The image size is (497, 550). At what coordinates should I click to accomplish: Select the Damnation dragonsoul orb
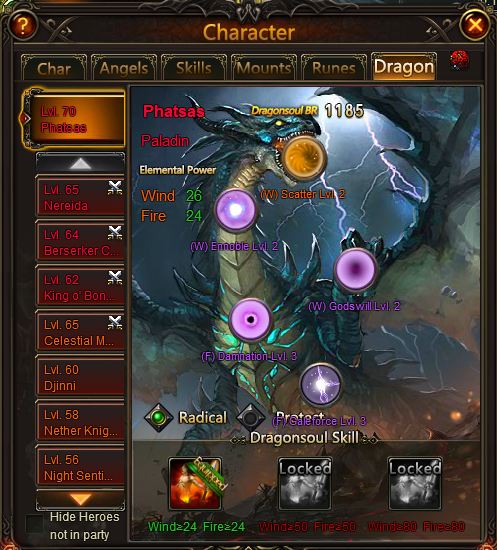tap(250, 319)
